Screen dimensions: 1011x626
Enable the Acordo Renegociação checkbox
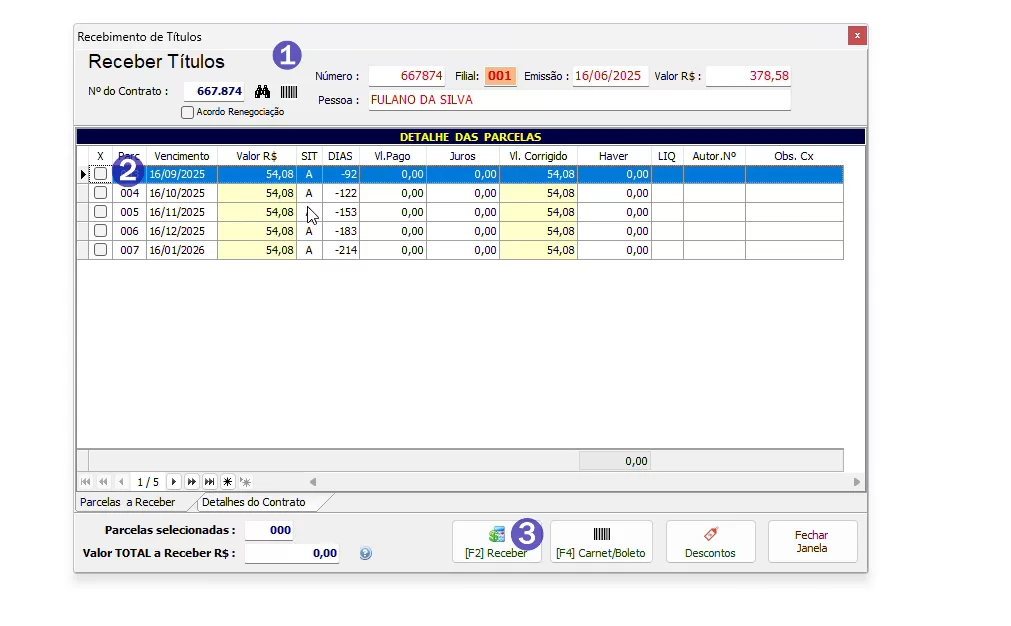tap(187, 113)
